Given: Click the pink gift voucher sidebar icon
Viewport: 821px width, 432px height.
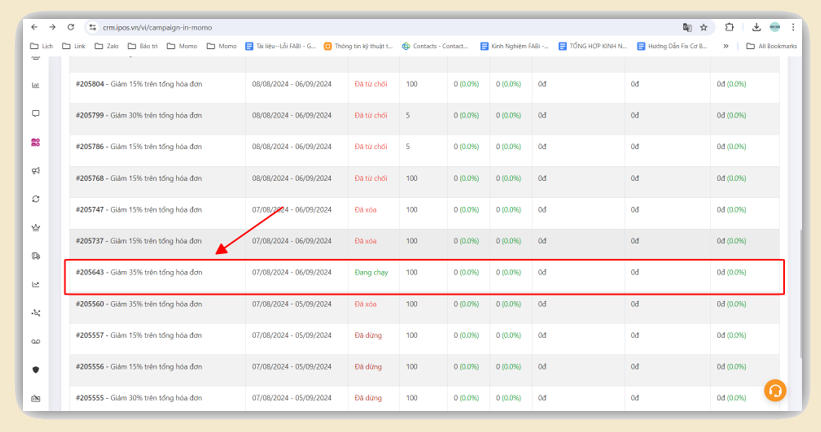Looking at the screenshot, I should [x=36, y=142].
